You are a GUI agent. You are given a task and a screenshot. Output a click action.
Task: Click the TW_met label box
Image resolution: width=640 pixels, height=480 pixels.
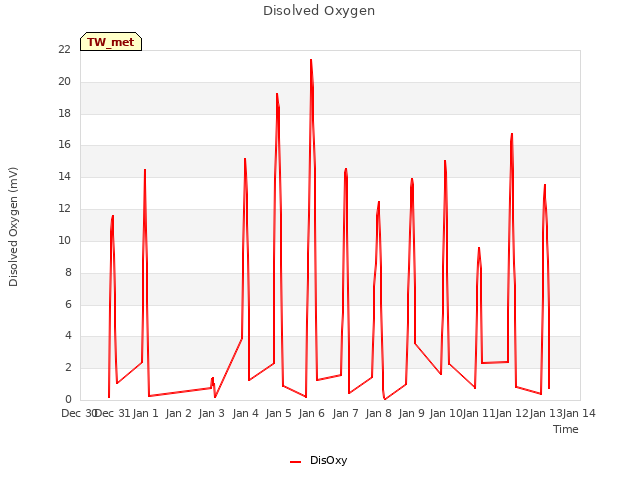tap(111, 42)
